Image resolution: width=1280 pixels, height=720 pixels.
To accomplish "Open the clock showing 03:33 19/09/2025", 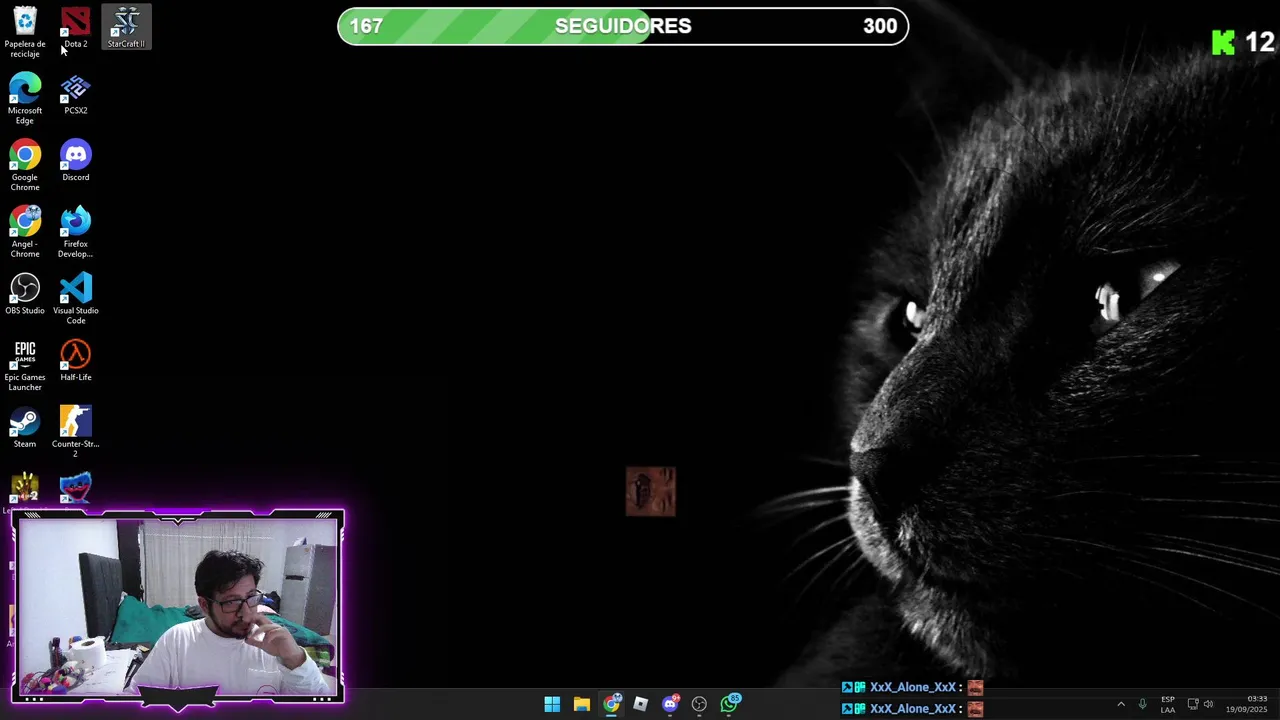I will [x=1247, y=704].
